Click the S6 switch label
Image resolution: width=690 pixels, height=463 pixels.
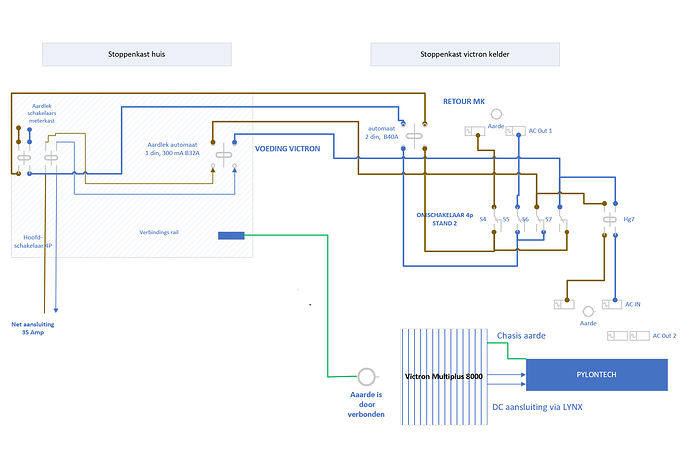(x=525, y=219)
